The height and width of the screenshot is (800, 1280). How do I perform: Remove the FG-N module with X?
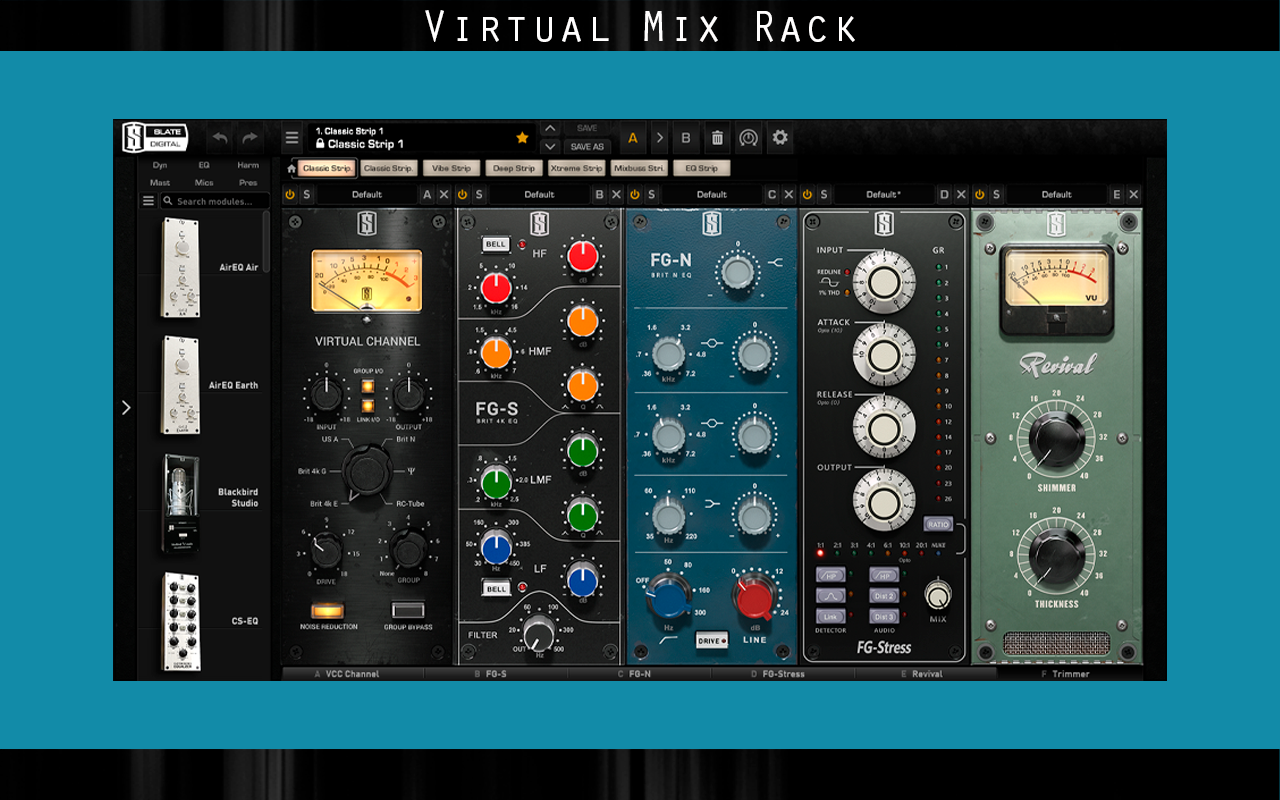[x=788, y=194]
